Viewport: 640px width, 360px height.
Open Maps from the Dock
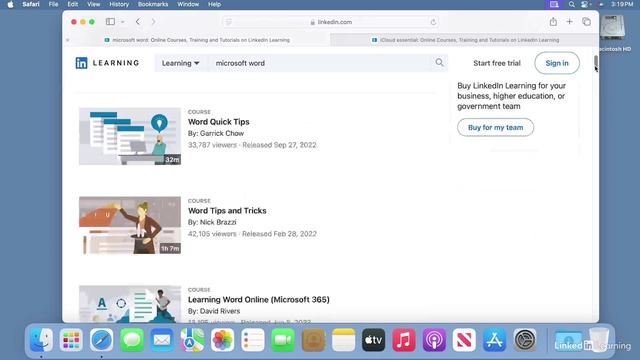192,340
